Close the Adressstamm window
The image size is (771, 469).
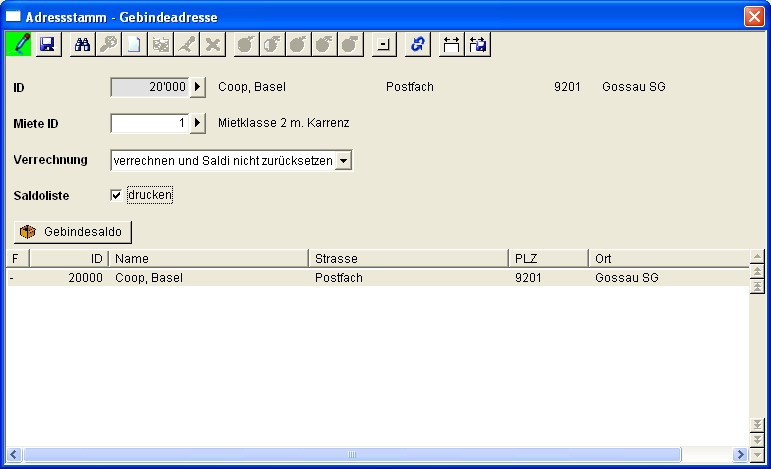click(754, 16)
